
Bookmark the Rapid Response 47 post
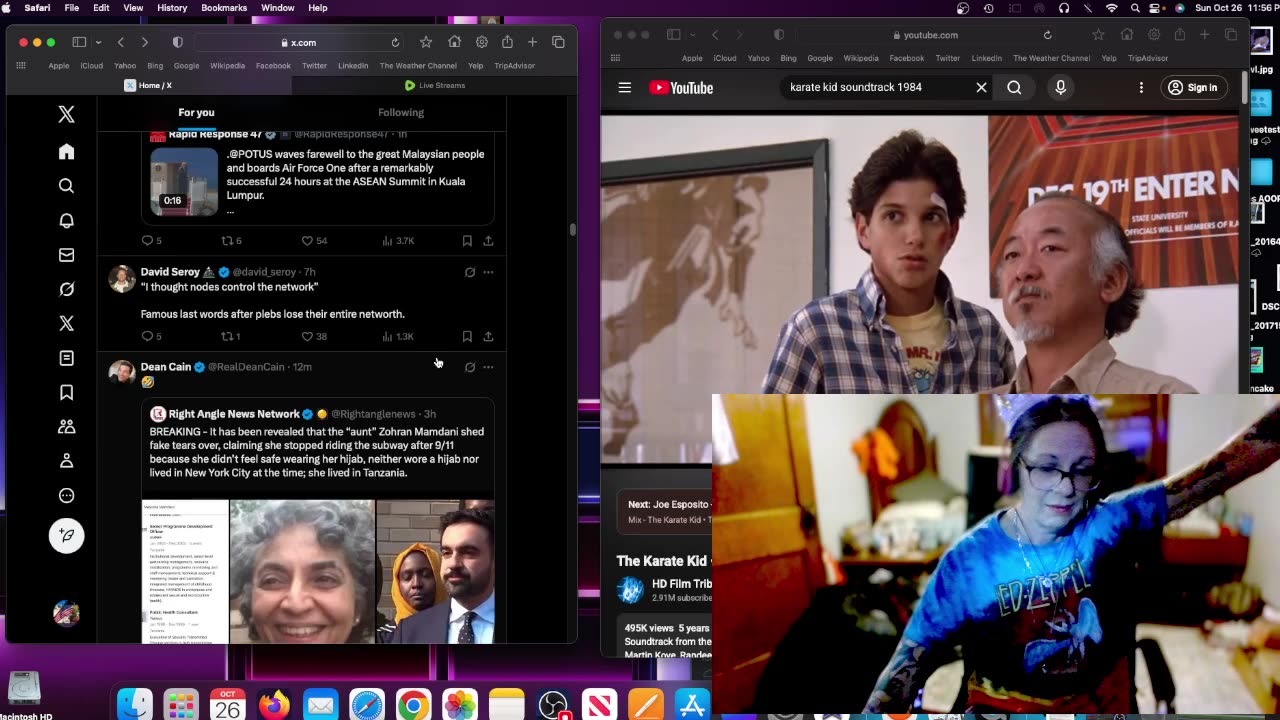pyautogui.click(x=467, y=241)
